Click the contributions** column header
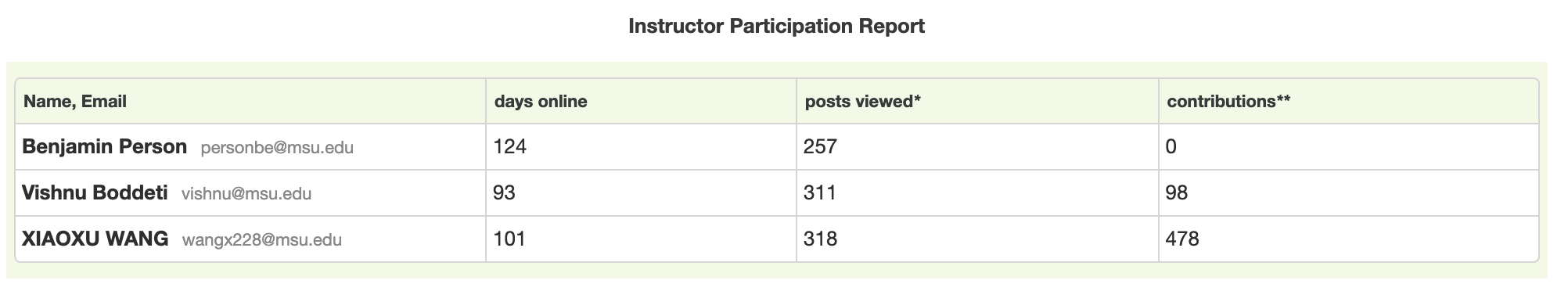 pos(1228,102)
